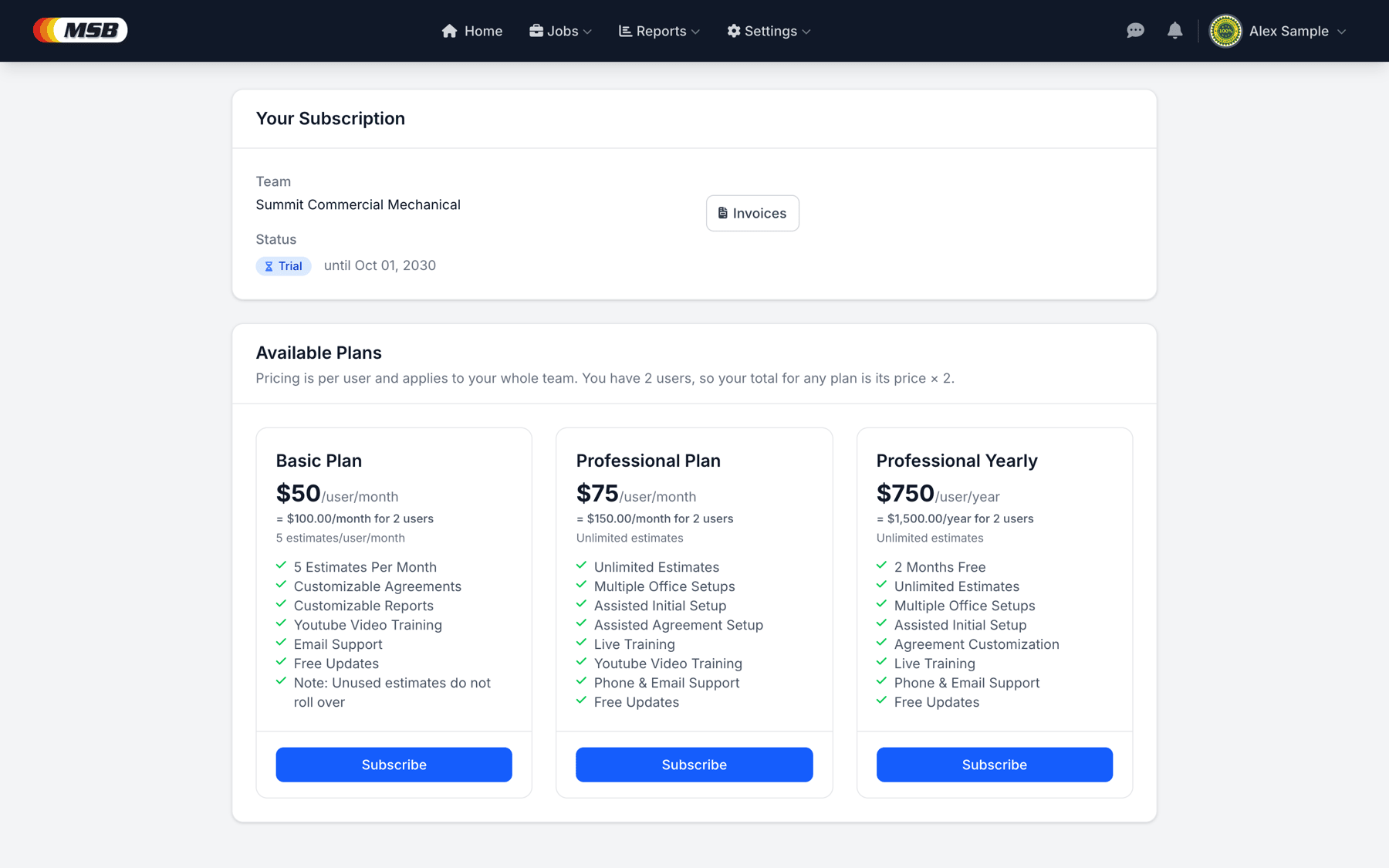Click the '$750' price
Screen dimensions: 1389x868
[905, 493]
